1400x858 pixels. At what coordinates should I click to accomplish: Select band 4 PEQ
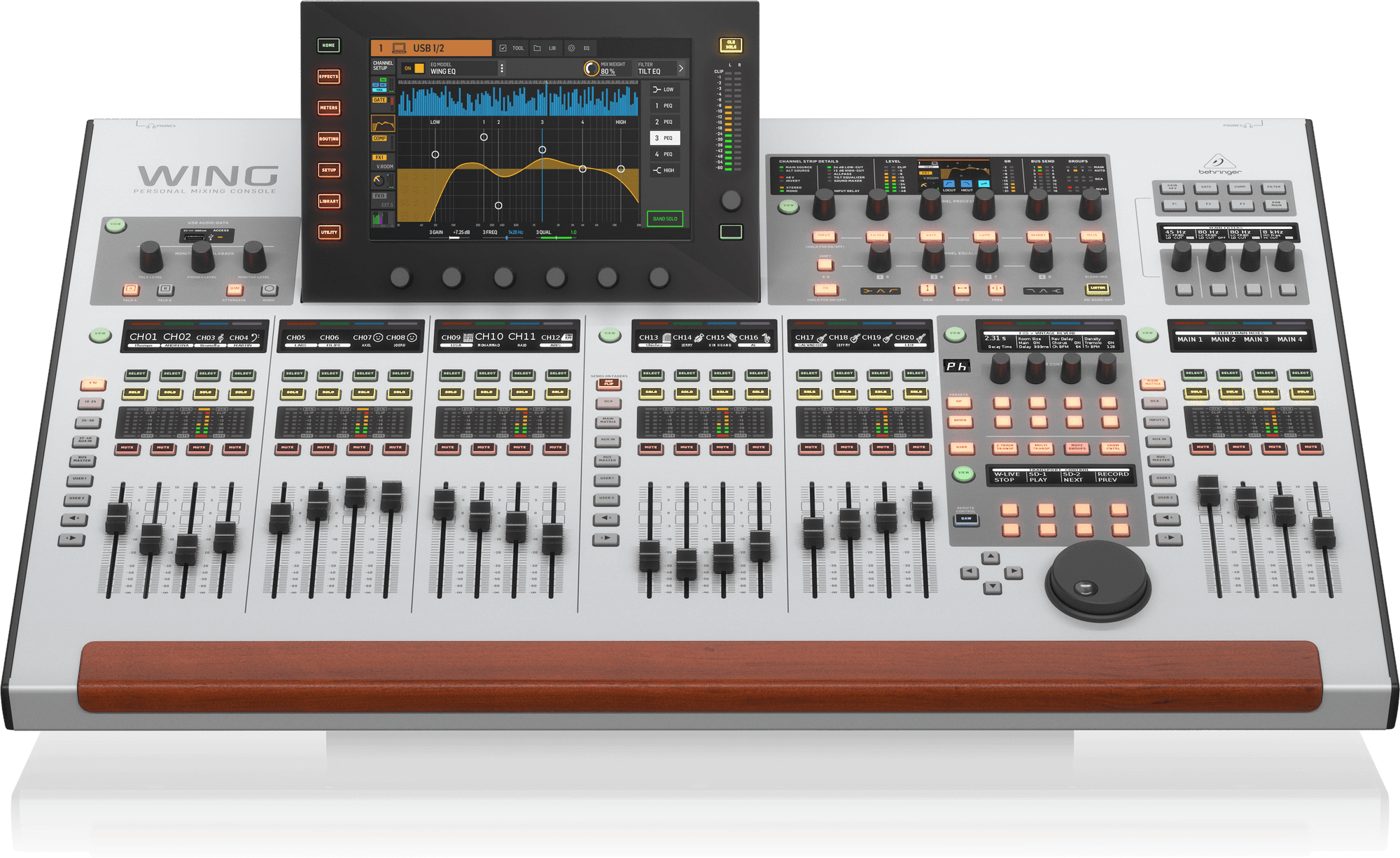tap(665, 154)
